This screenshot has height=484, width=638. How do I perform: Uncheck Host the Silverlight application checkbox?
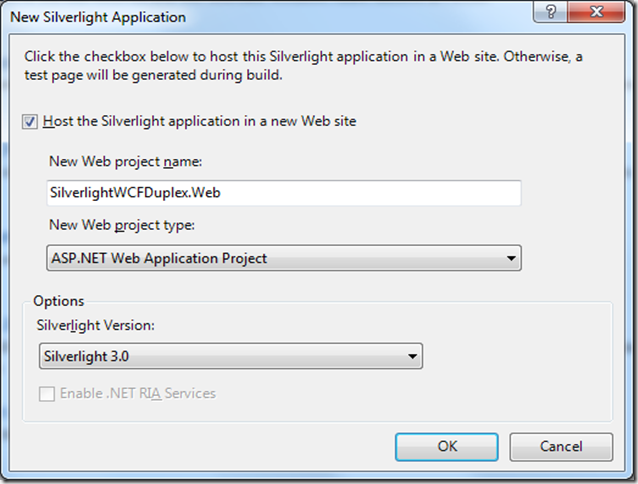point(30,122)
